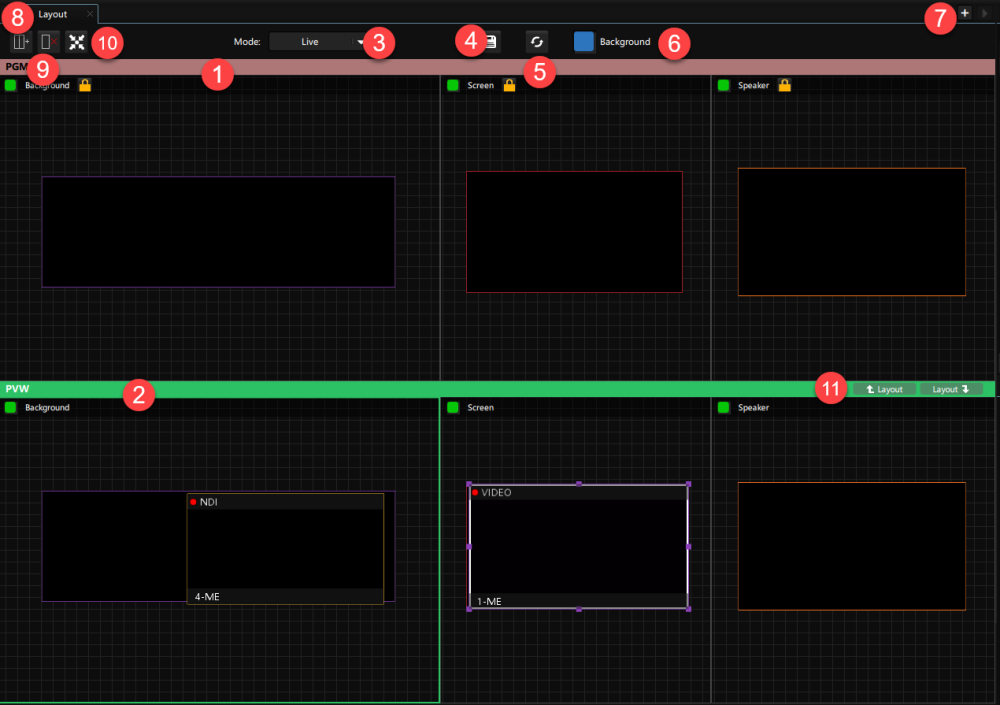Open the Mode dropdown showing Live
The image size is (1000, 705).
pyautogui.click(x=318, y=41)
